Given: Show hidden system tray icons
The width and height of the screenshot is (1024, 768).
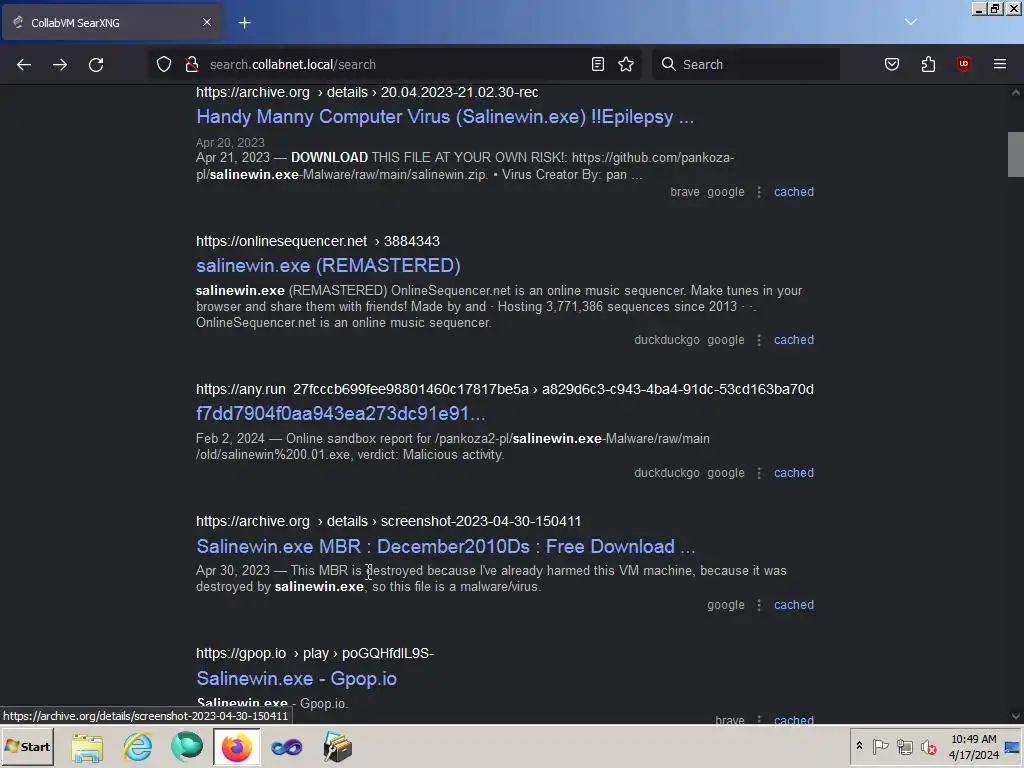Looking at the screenshot, I should (859, 746).
